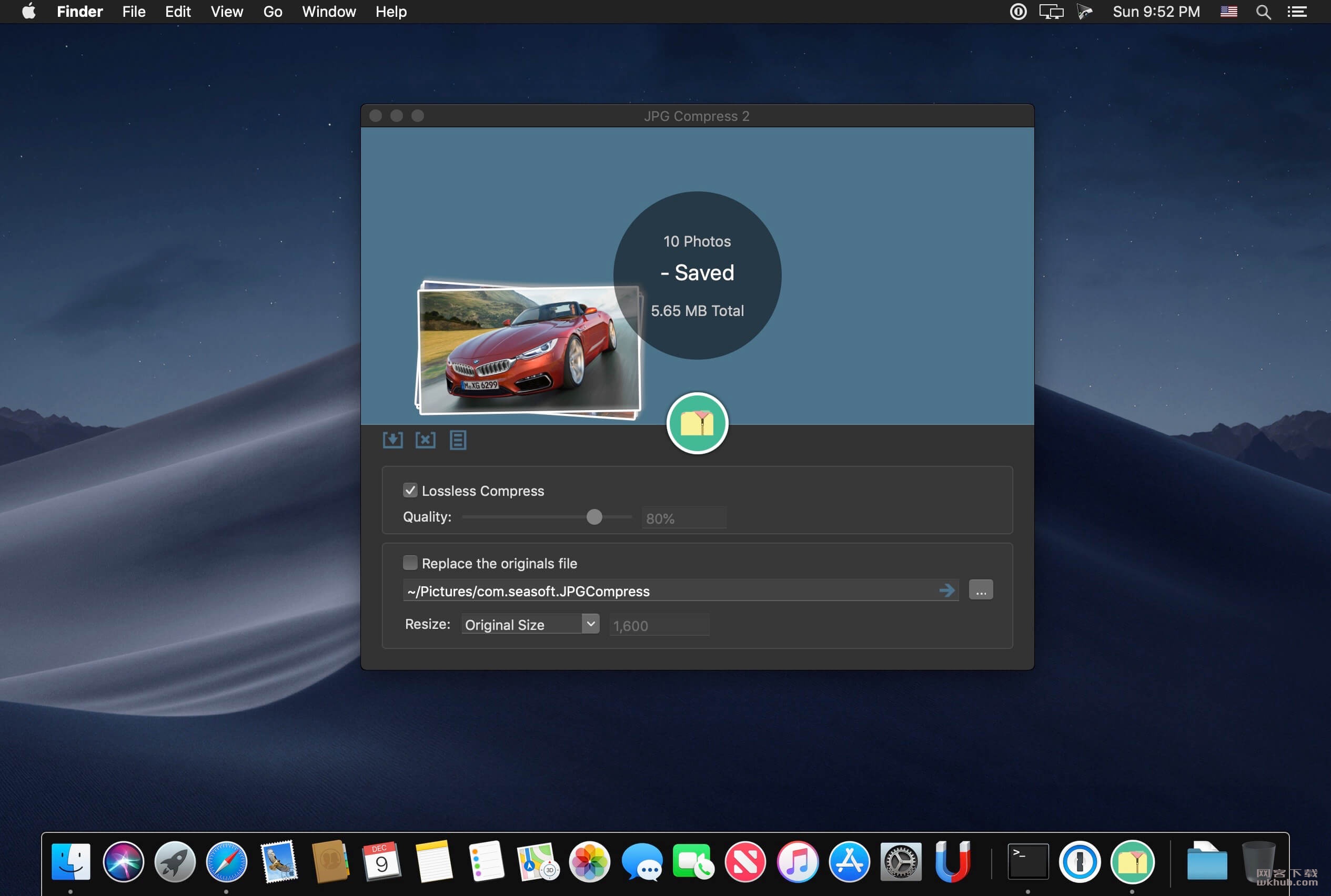The height and width of the screenshot is (896, 1331).
Task: Open JPG Compress icon in Dock
Action: click(1132, 861)
